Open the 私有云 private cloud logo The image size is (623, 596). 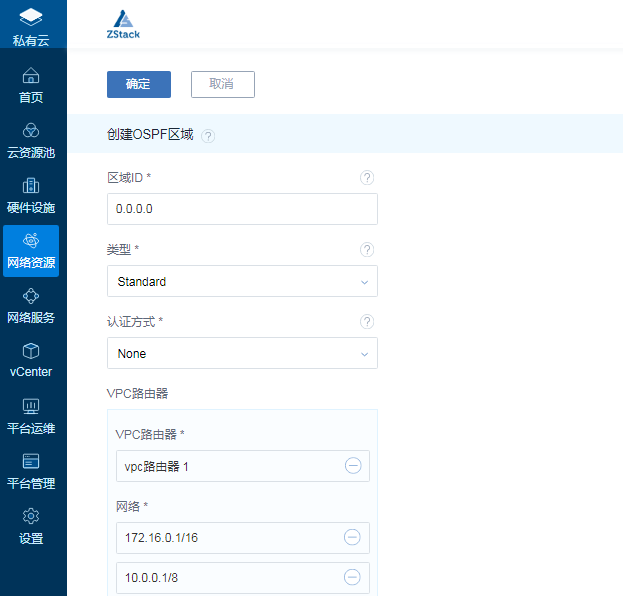[31, 26]
